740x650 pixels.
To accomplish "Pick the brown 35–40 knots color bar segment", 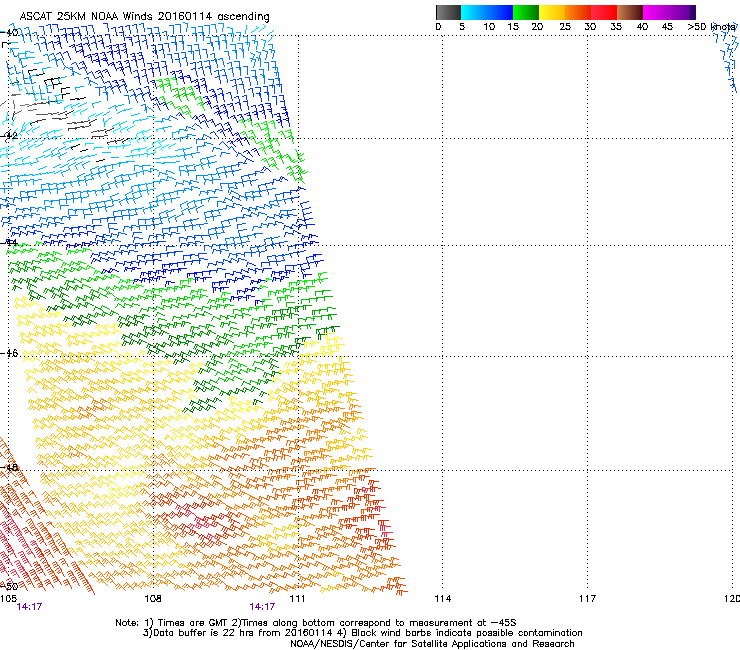I will tap(630, 12).
